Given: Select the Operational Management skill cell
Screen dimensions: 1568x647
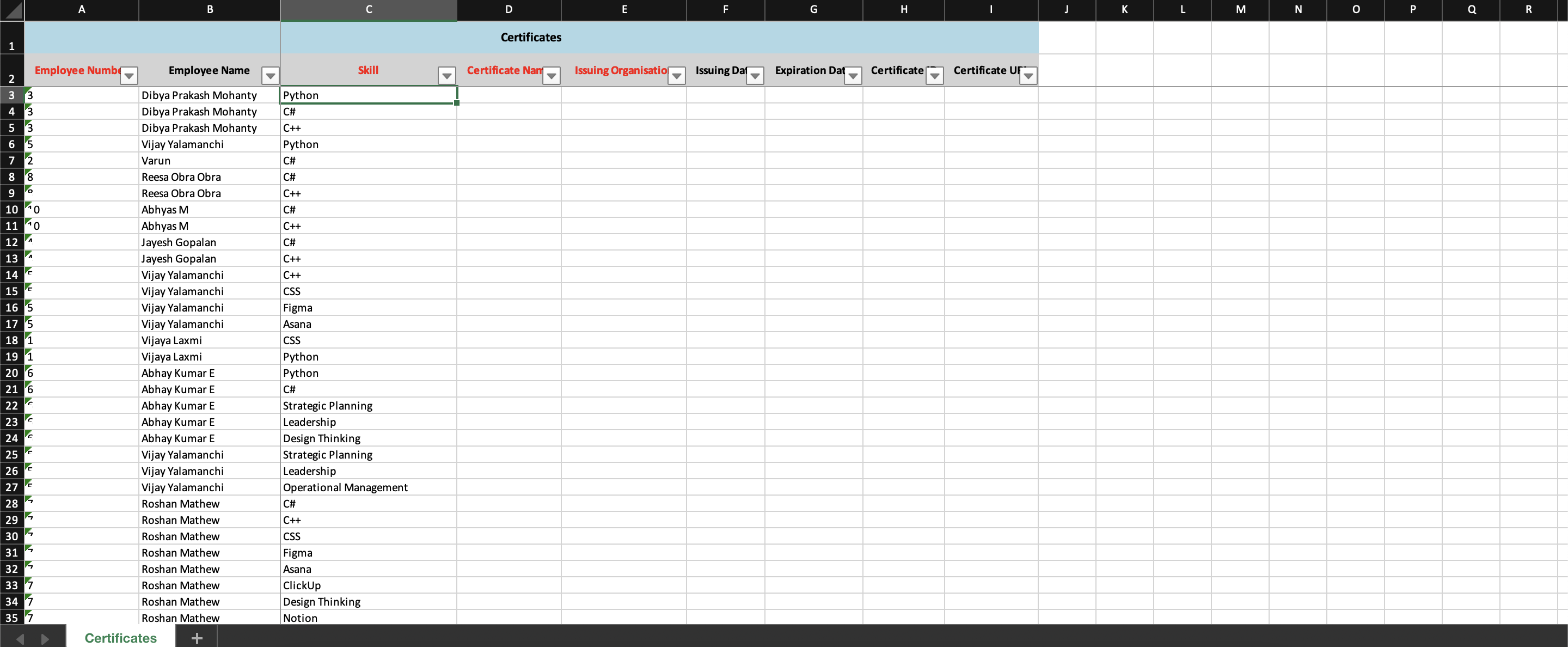Looking at the screenshot, I should tap(367, 487).
